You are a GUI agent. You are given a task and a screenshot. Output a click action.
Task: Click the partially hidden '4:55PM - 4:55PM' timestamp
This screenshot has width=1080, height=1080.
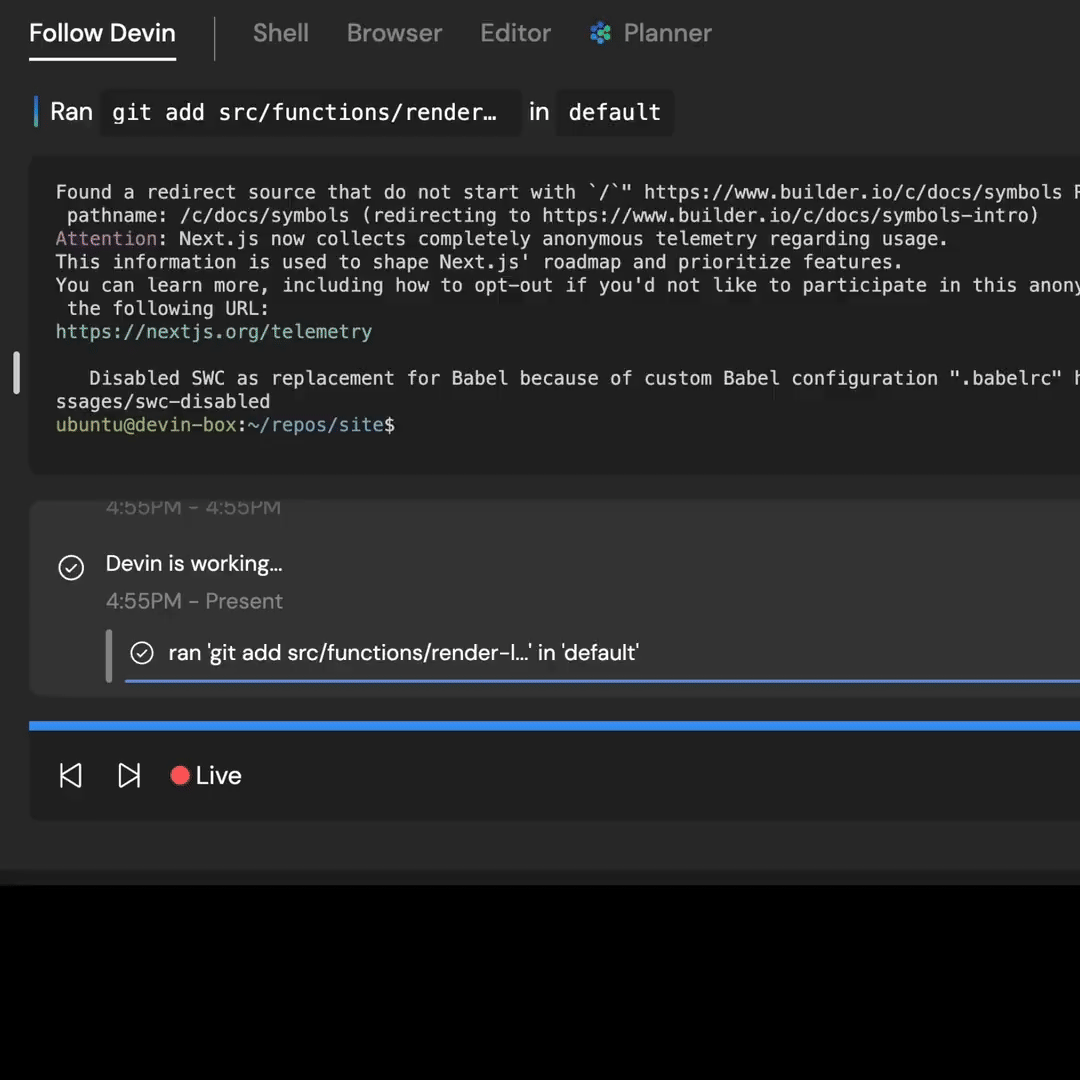point(194,509)
